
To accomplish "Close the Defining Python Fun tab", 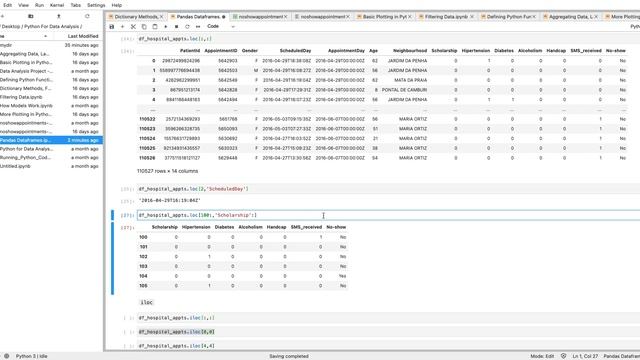I will [534, 17].
